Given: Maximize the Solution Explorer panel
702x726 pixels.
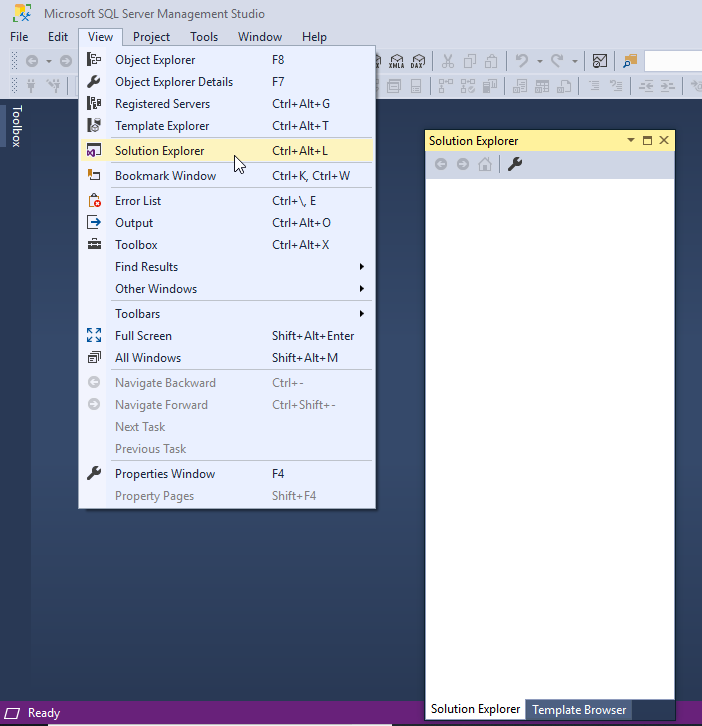Looking at the screenshot, I should [647, 140].
